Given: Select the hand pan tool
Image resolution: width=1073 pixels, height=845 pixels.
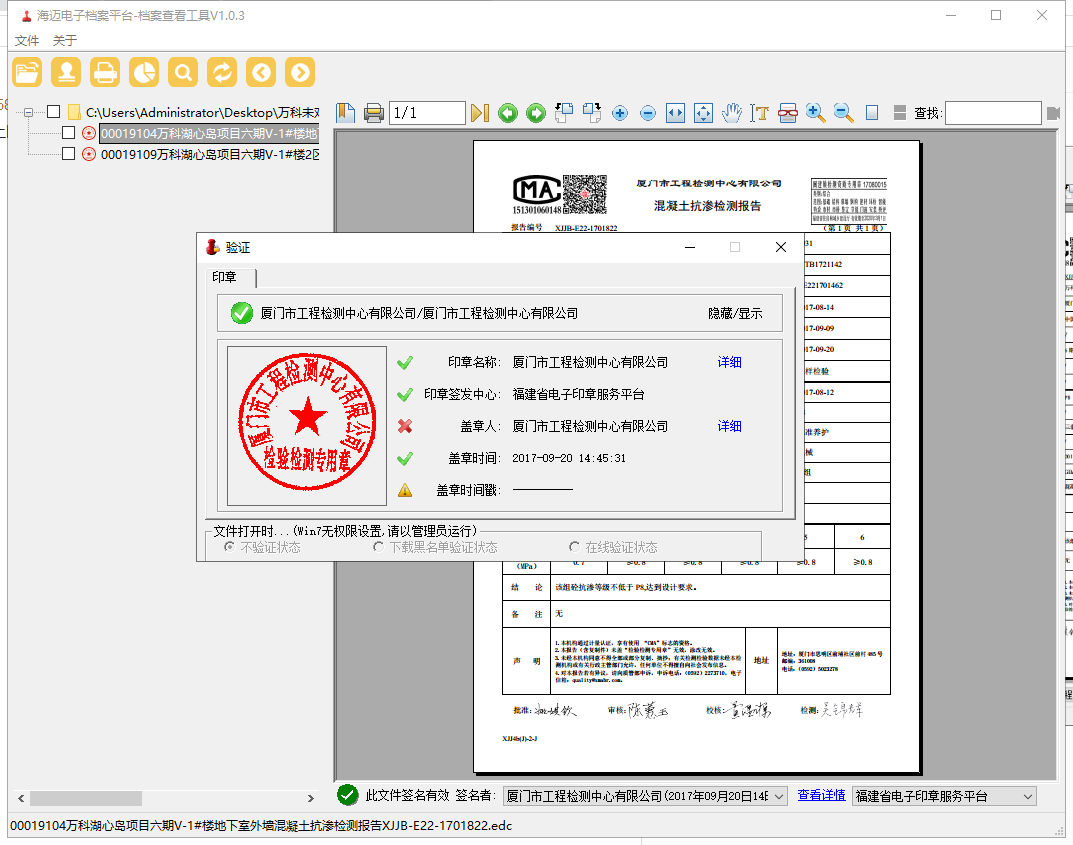Looking at the screenshot, I should coord(732,113).
